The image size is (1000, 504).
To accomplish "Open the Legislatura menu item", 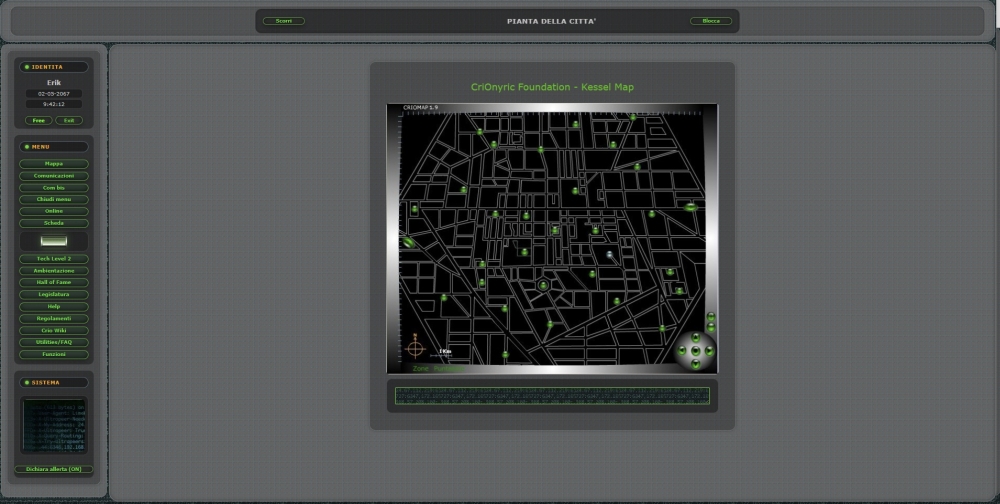I will tap(54, 295).
